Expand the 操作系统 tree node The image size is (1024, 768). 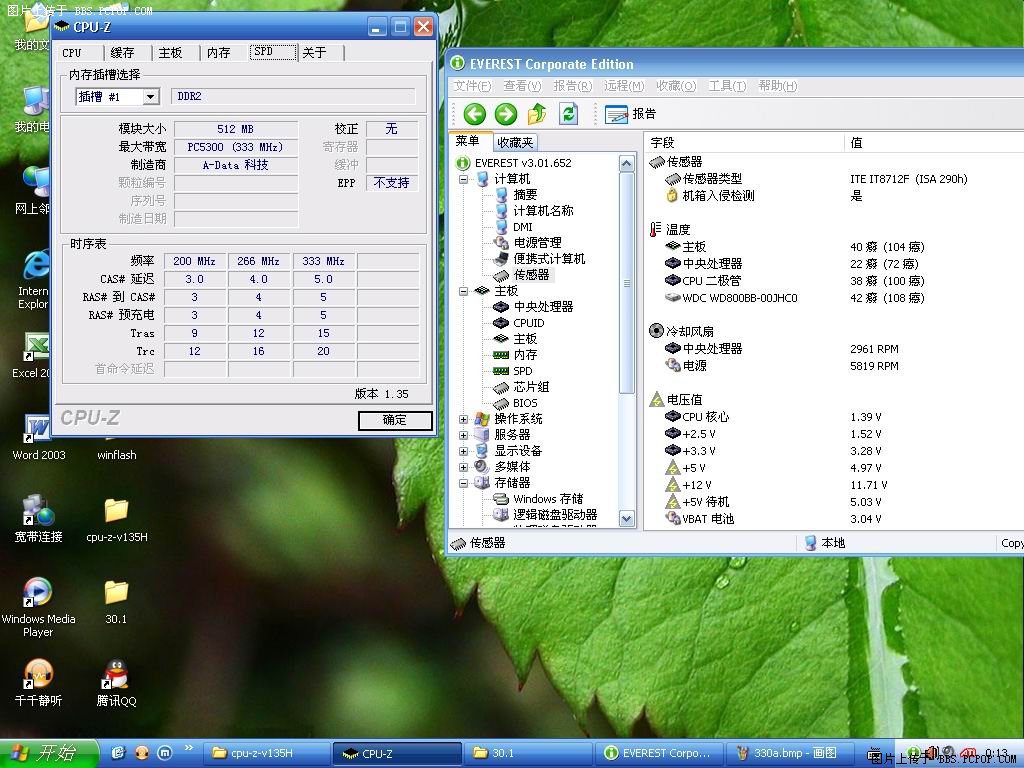(x=463, y=419)
